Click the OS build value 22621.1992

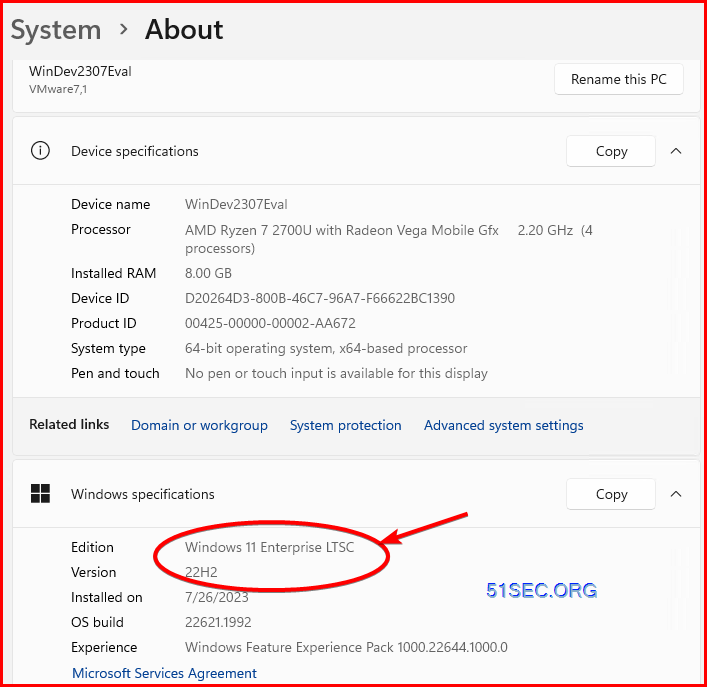pyautogui.click(x=218, y=622)
